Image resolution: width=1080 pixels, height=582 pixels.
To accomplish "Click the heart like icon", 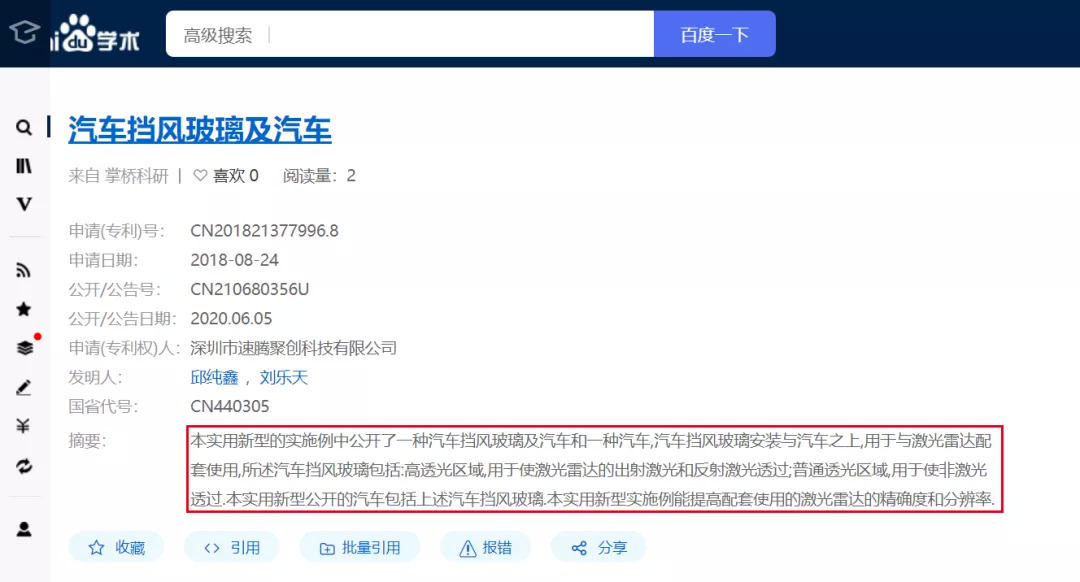I will click(200, 176).
